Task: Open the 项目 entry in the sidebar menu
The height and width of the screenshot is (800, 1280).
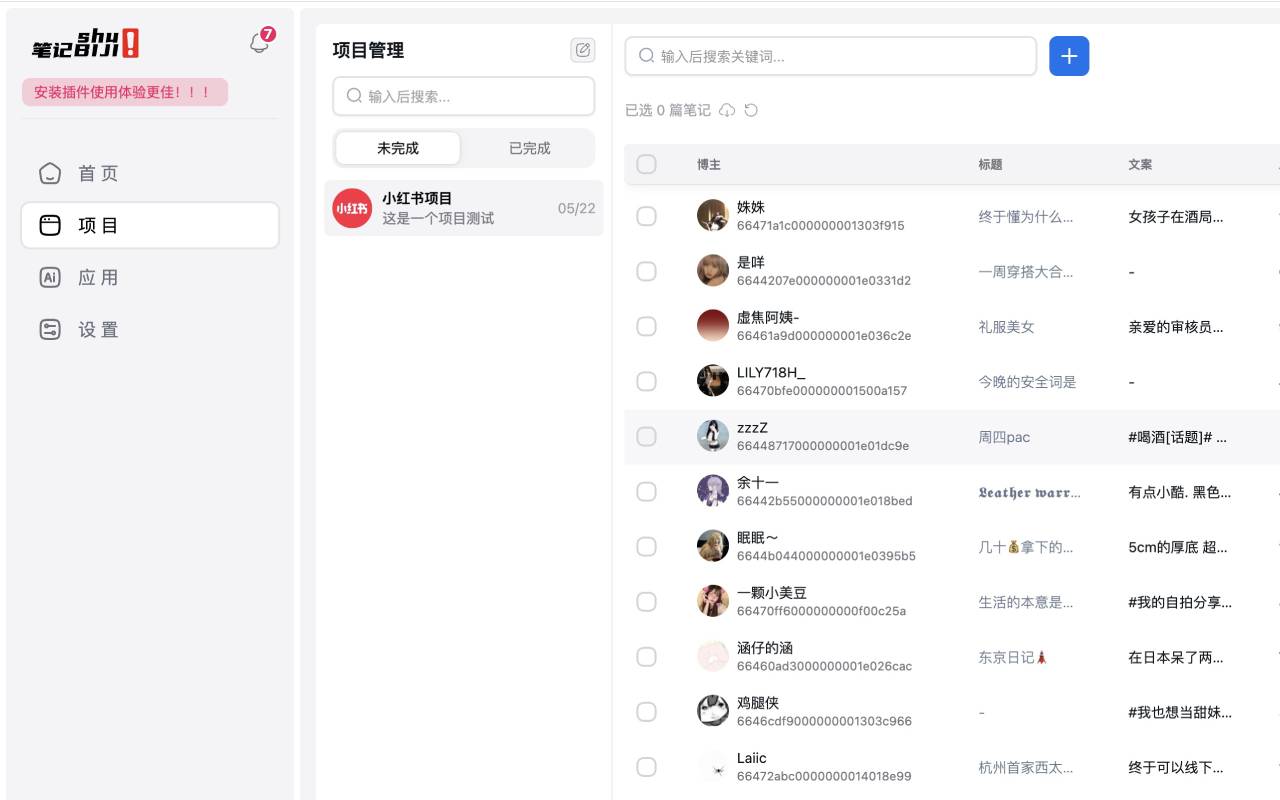Action: coord(98,225)
